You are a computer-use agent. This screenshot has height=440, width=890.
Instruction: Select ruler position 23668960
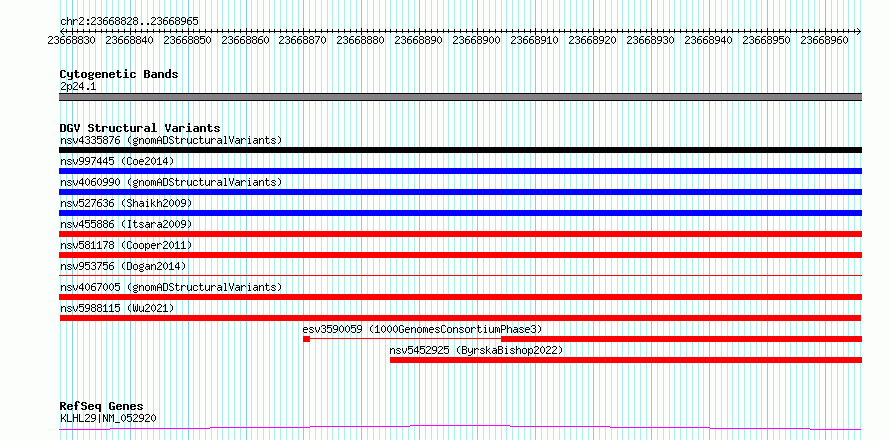[824, 40]
